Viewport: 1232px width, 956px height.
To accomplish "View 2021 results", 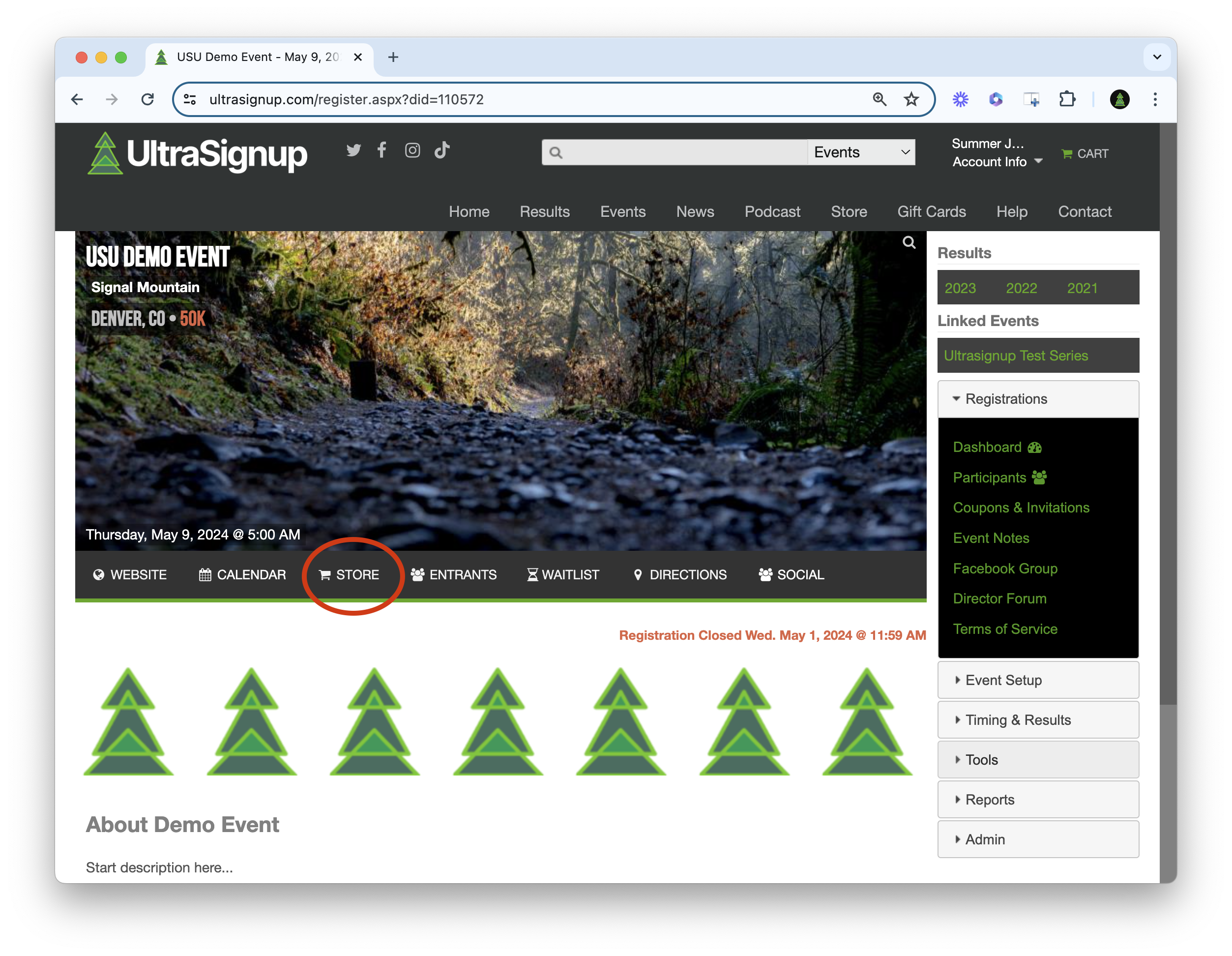I will point(1082,288).
